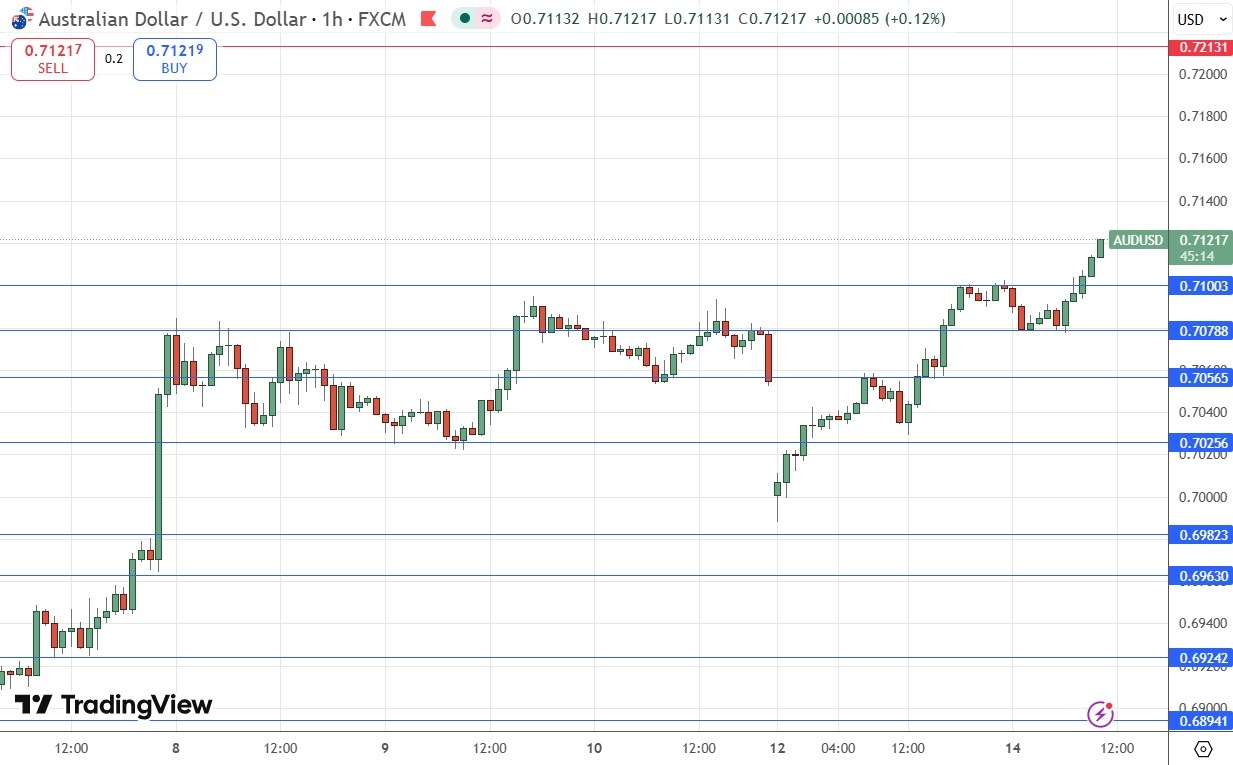The height and width of the screenshot is (765, 1233).
Task: Click the 0.2 spread value
Action: pyautogui.click(x=114, y=59)
